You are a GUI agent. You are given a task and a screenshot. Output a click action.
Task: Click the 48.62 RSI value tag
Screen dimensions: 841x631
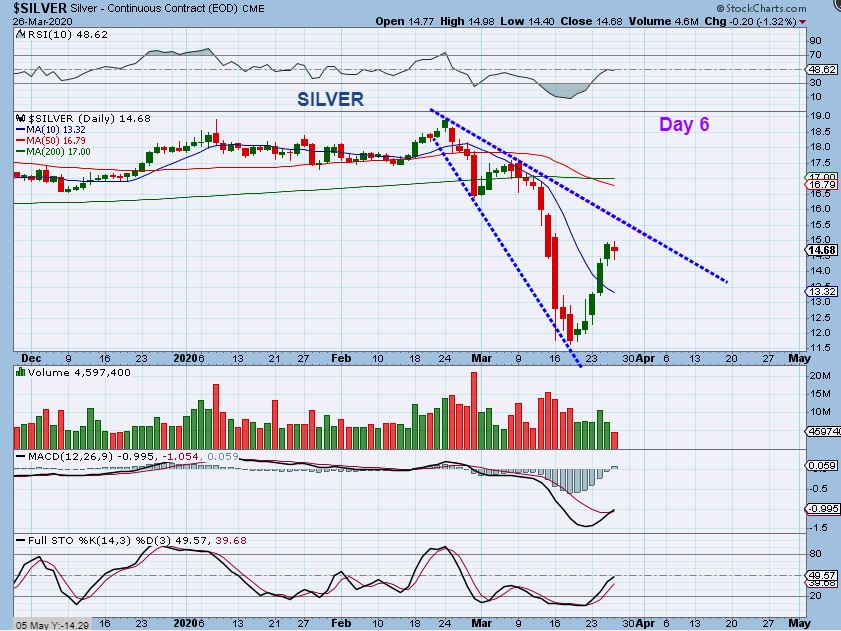pos(821,70)
